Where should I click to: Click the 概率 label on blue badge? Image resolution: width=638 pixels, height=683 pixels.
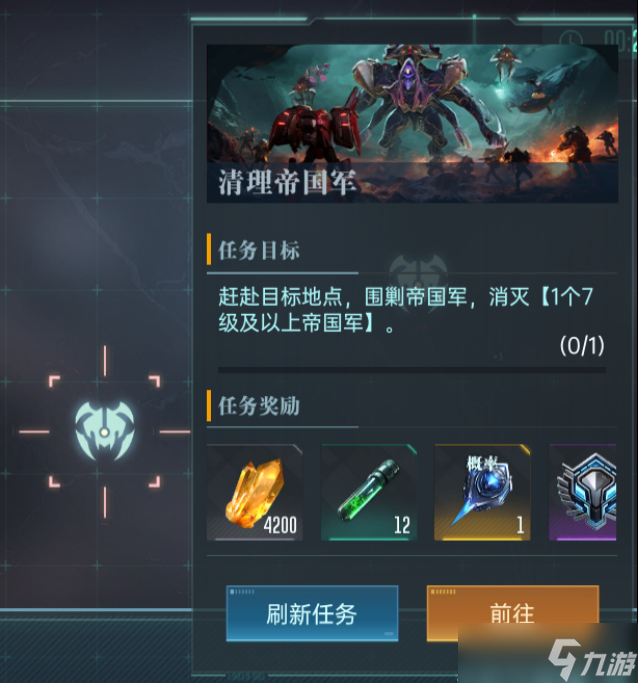pos(482,463)
